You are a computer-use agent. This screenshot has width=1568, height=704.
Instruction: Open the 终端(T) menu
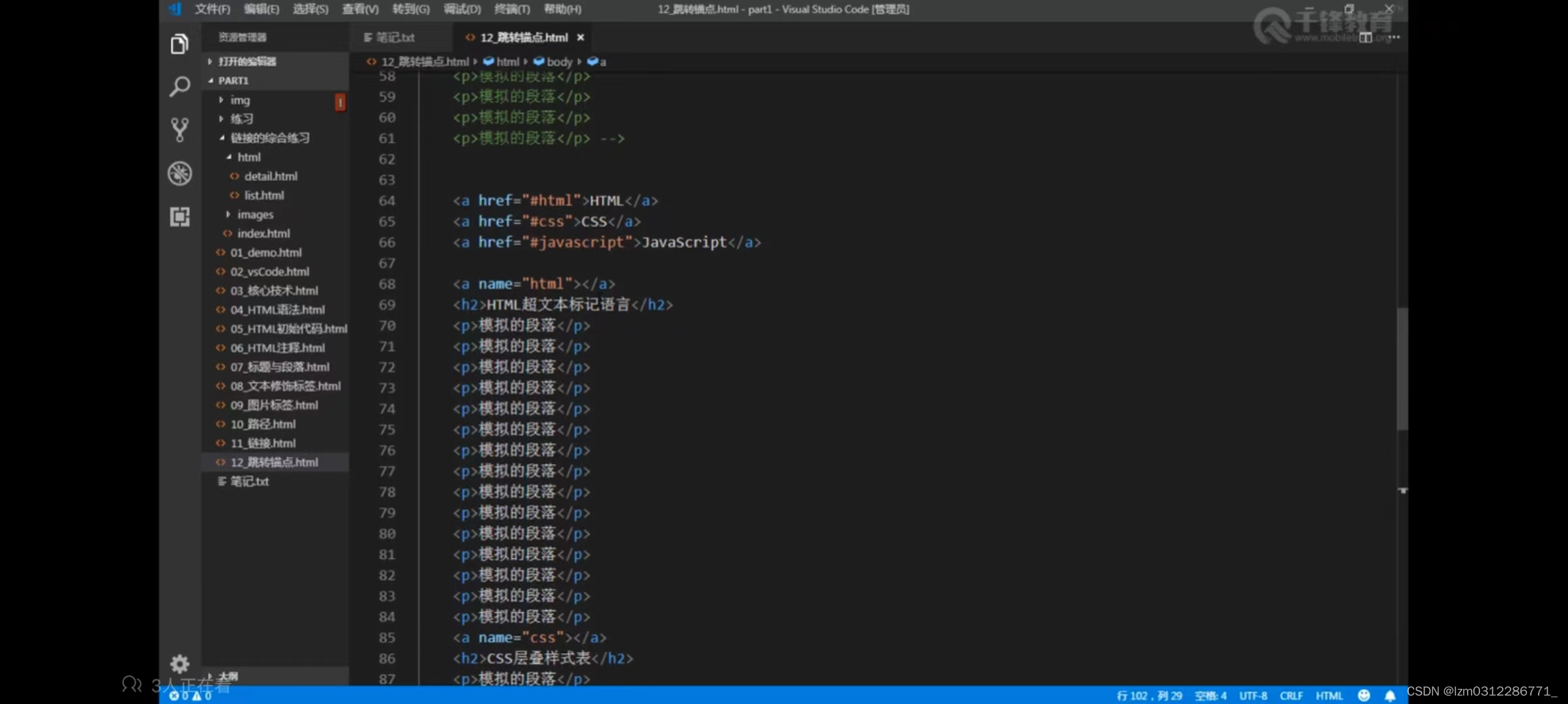[x=512, y=9]
